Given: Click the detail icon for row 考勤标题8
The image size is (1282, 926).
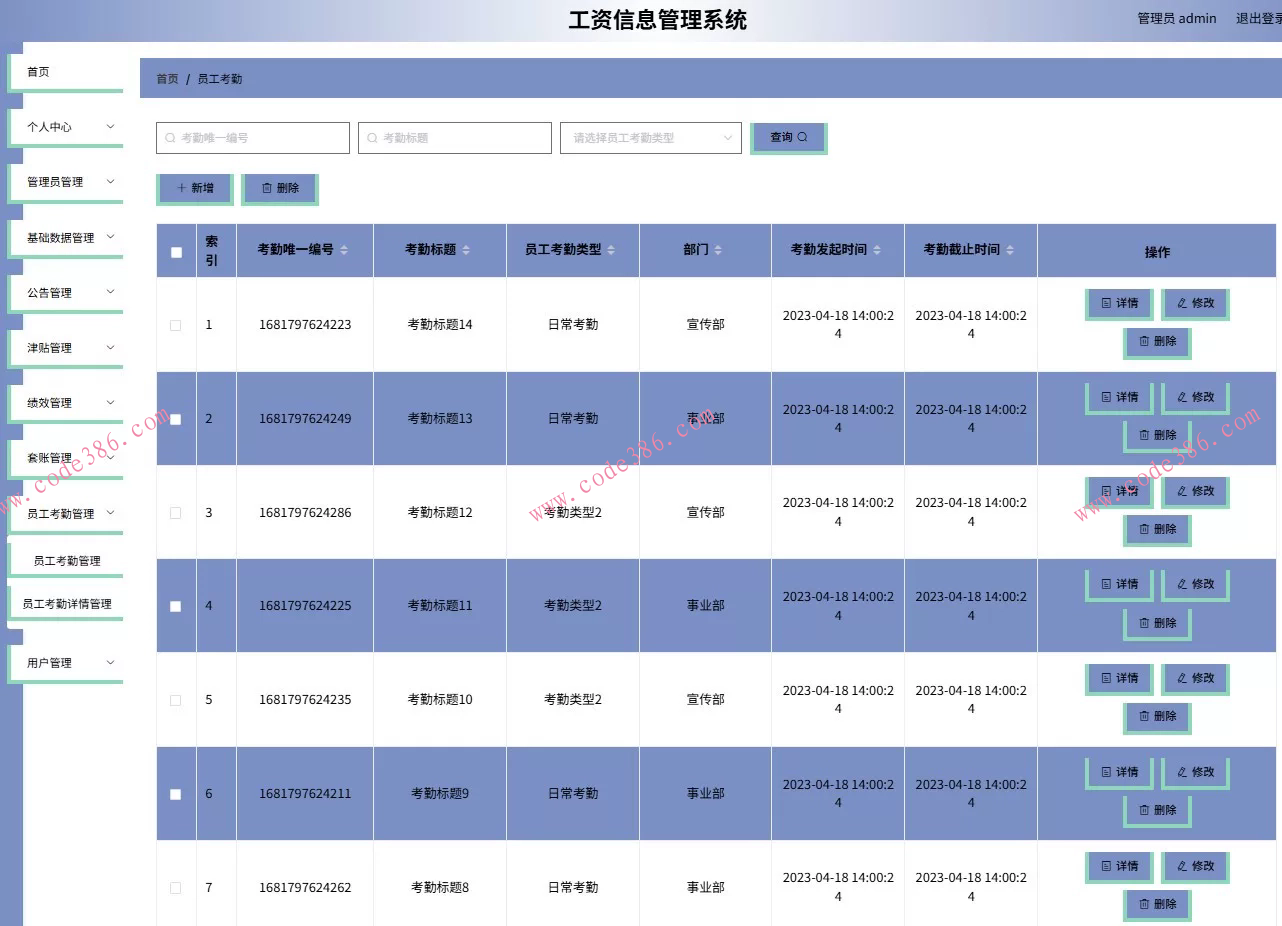Looking at the screenshot, I should [x=1106, y=866].
